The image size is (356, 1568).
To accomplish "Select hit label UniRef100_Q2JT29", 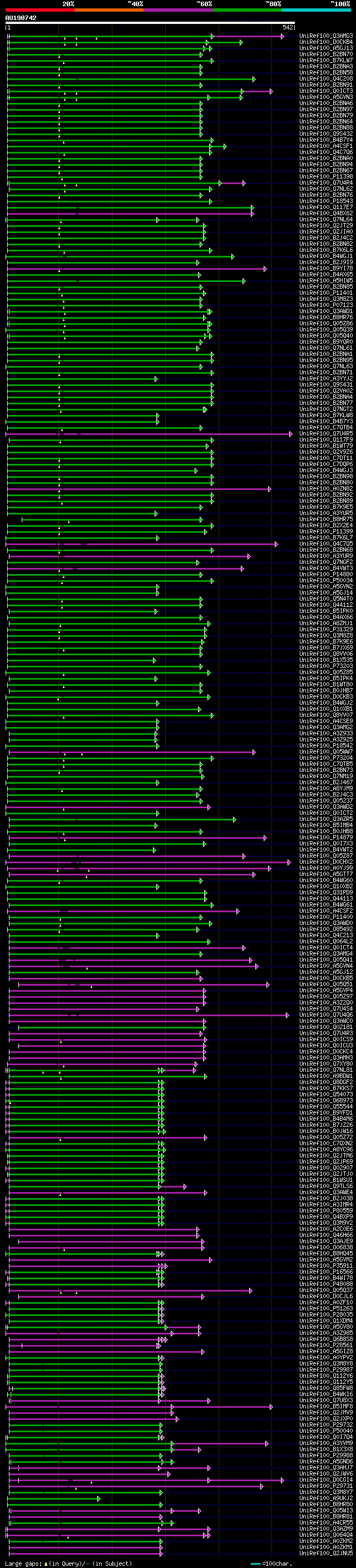I will 326,226.
